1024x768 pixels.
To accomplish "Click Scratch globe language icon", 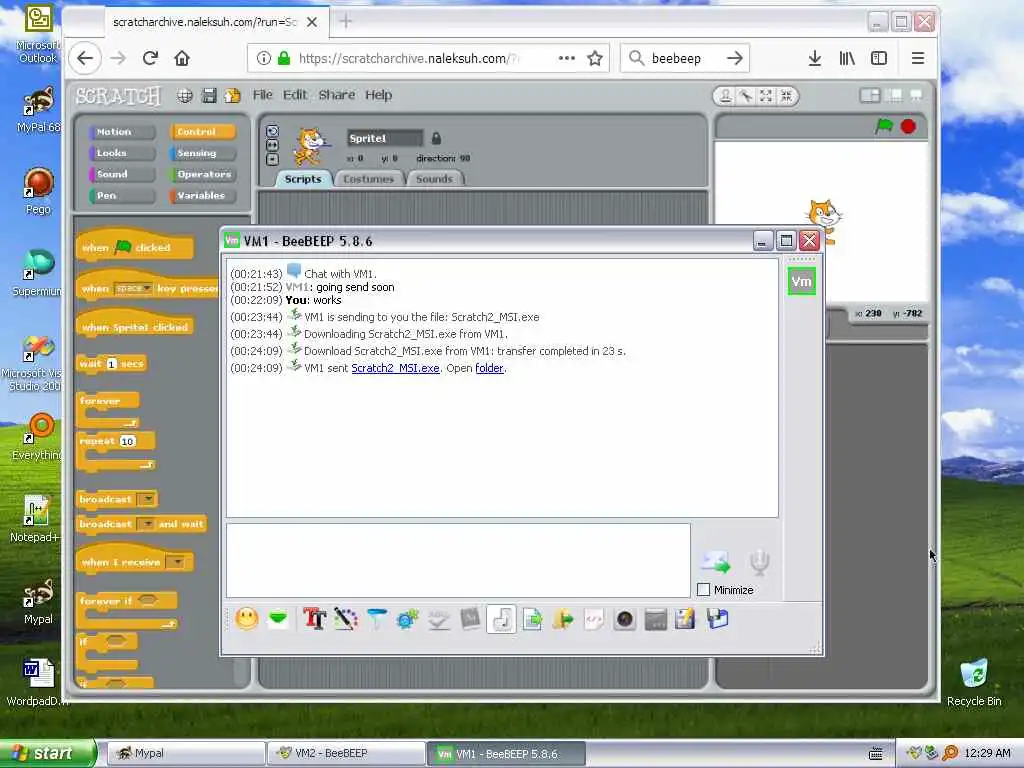I will 185,96.
